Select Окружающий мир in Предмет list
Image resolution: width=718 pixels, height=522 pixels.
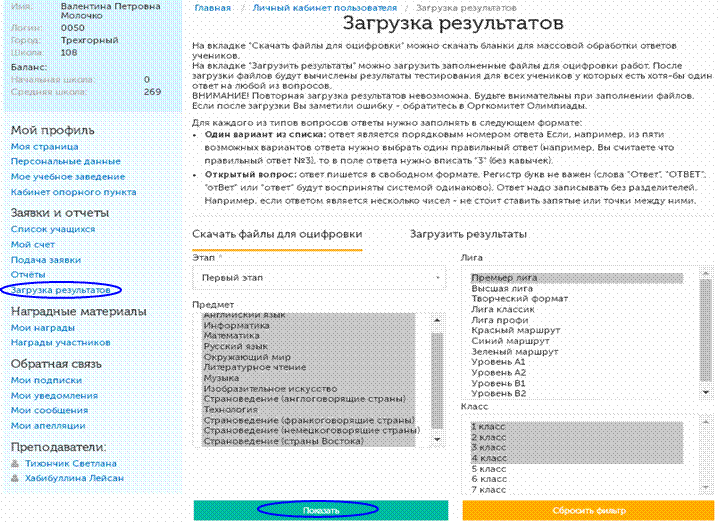[x=309, y=357]
